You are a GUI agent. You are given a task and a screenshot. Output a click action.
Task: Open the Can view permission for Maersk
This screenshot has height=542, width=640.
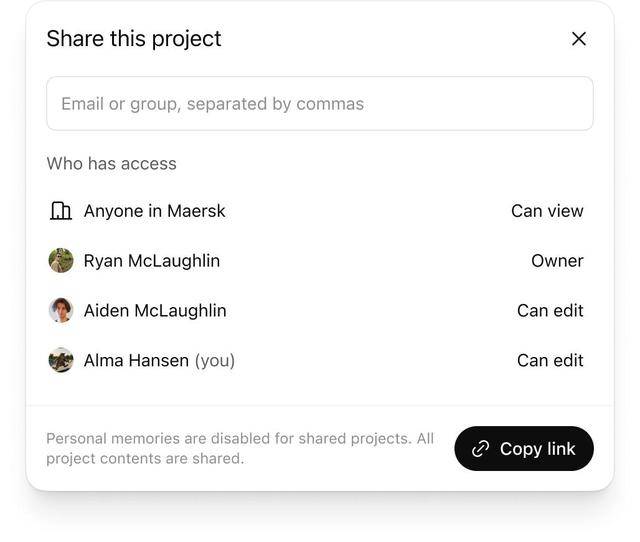click(546, 211)
